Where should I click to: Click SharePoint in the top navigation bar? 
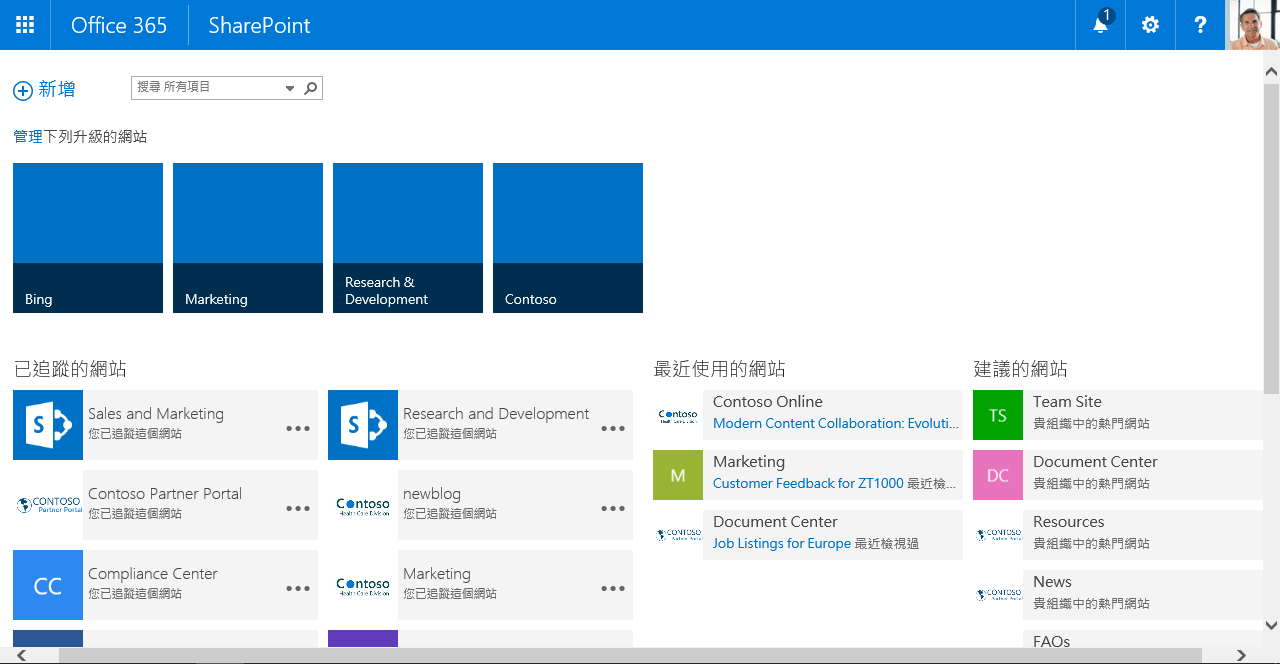[x=258, y=25]
